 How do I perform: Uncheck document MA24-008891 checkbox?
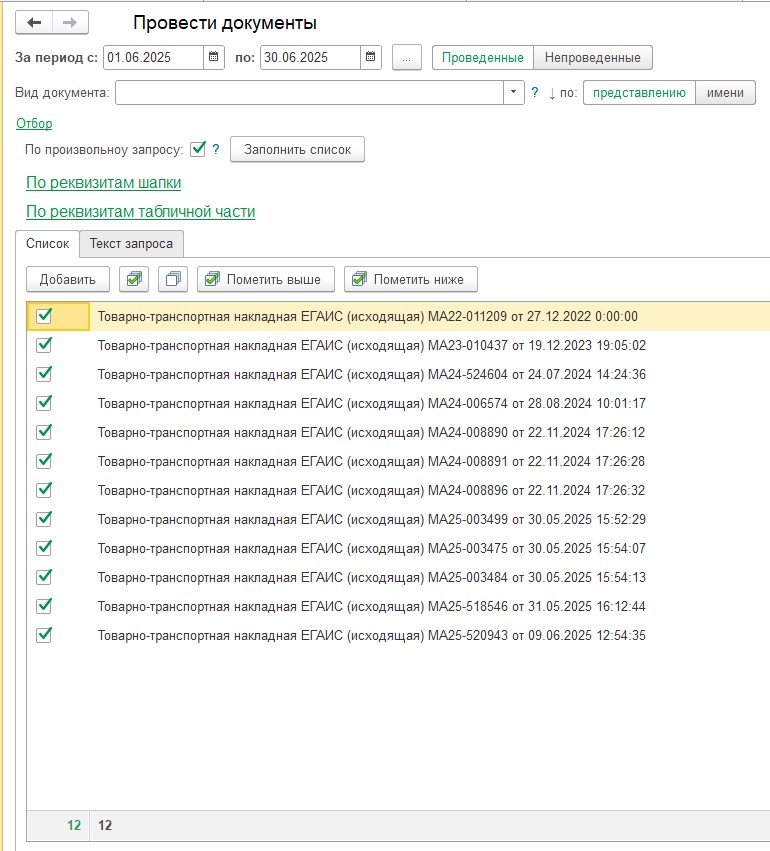(x=44, y=461)
